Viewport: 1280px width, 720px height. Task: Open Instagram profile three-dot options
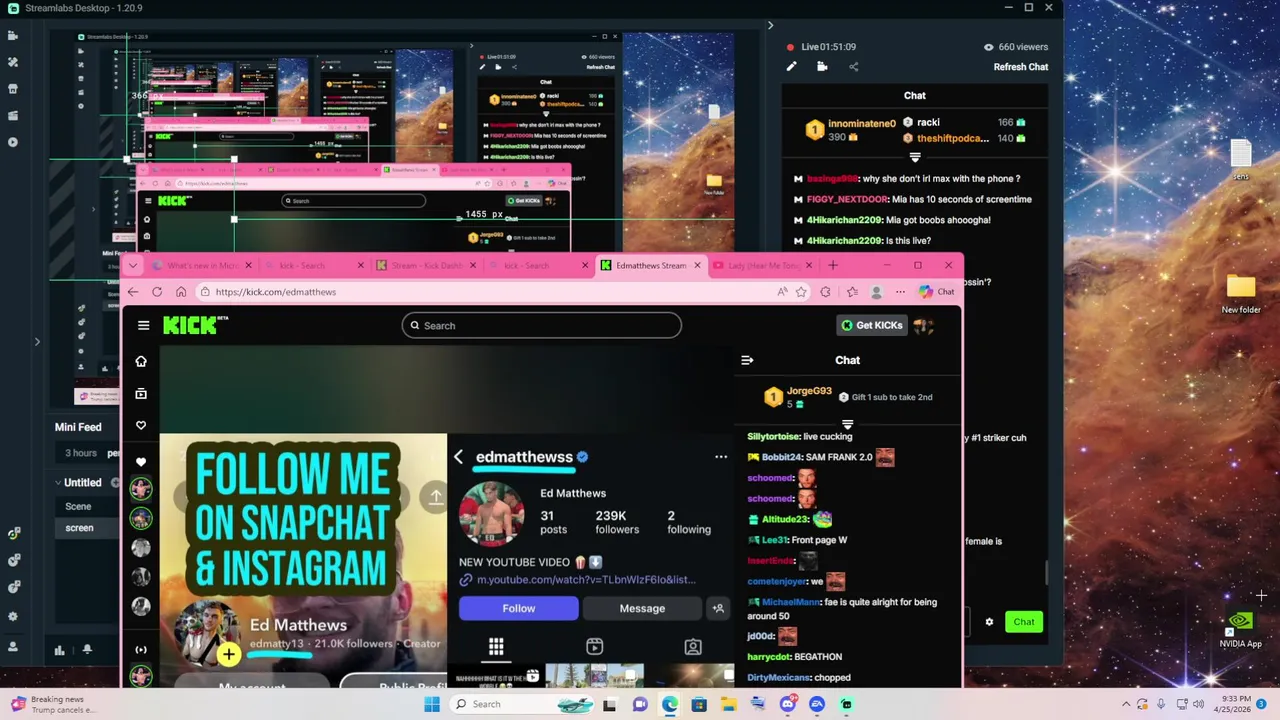pyautogui.click(x=721, y=457)
